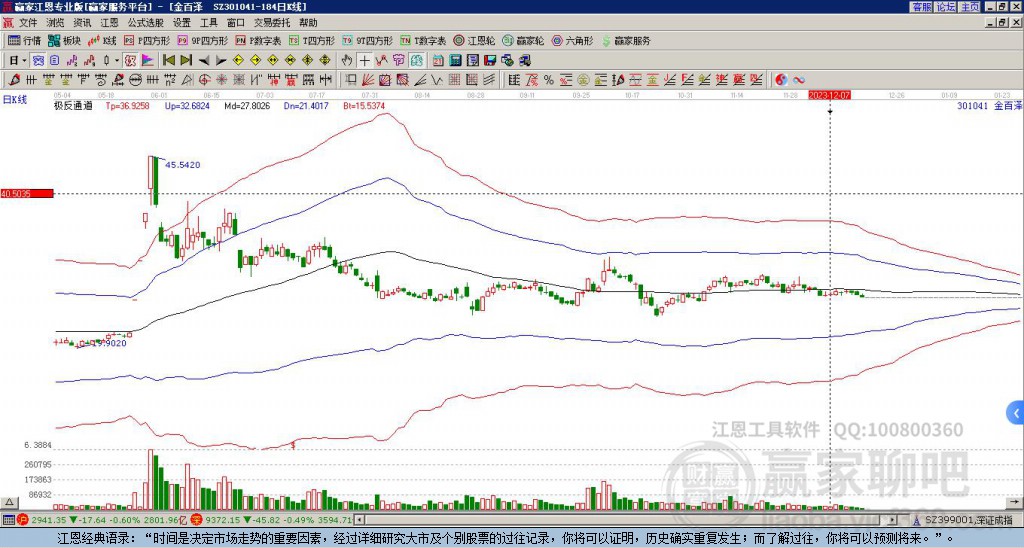The width and height of the screenshot is (1024, 548).
Task: Click the 2023-12-07 date marker
Action: 829,95
